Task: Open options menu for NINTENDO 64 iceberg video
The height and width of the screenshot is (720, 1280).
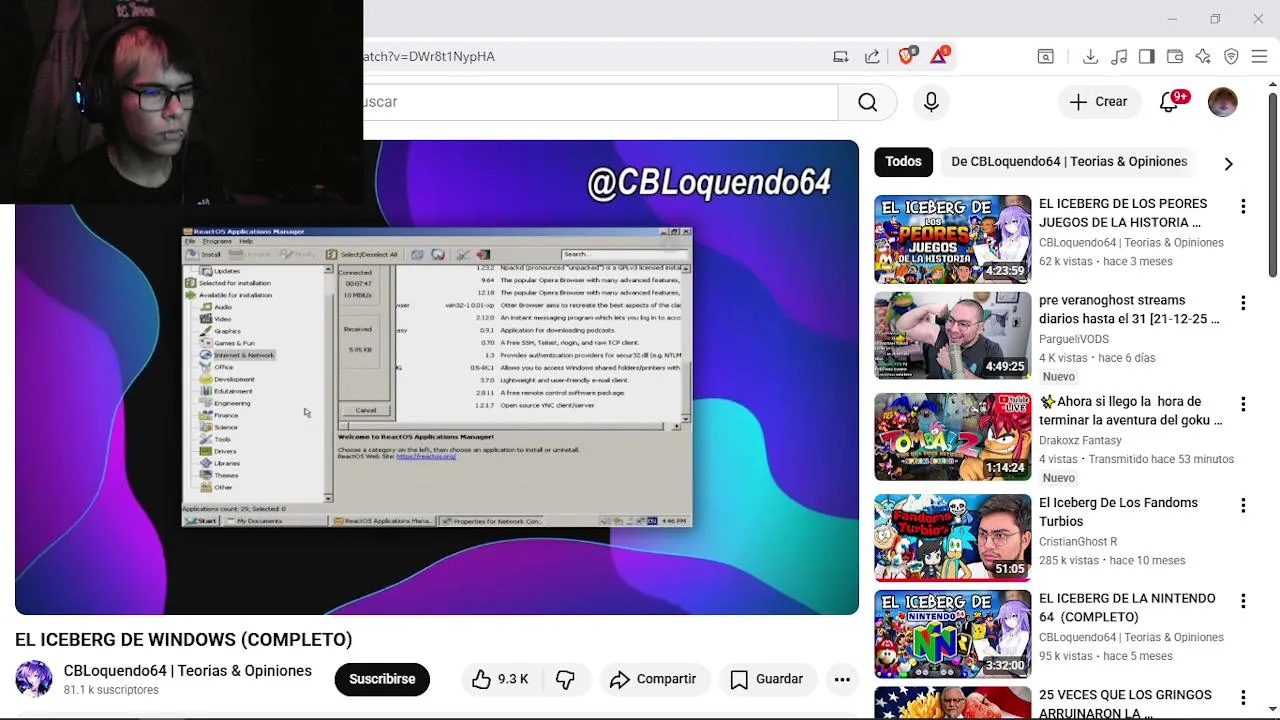Action: 1243,601
